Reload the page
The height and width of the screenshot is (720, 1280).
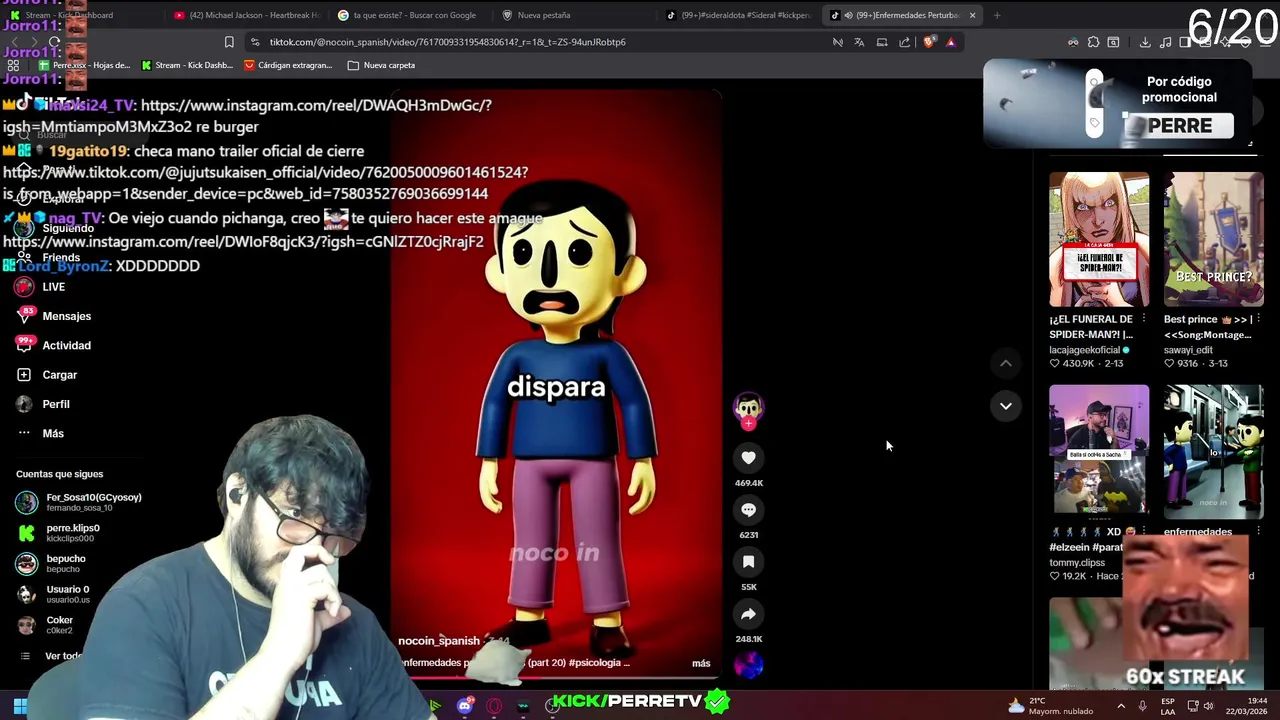[x=54, y=42]
